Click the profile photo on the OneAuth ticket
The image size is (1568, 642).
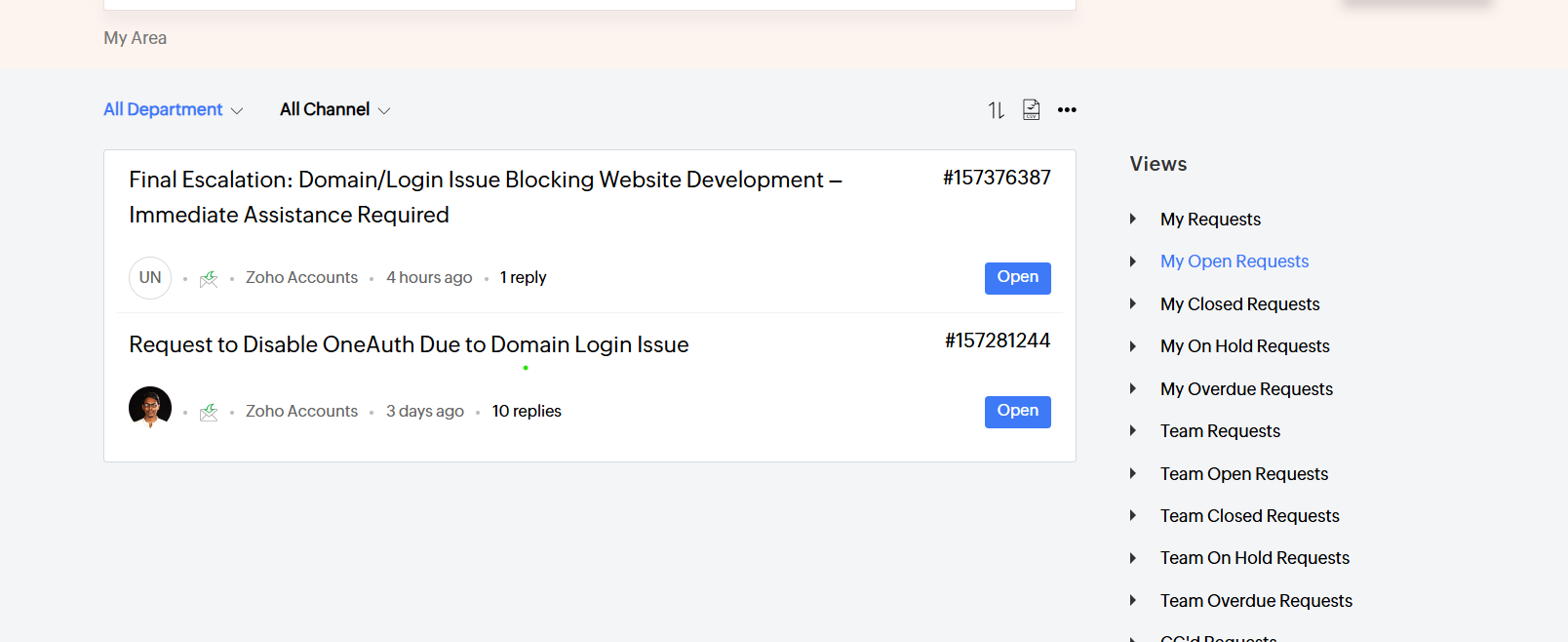click(150, 408)
